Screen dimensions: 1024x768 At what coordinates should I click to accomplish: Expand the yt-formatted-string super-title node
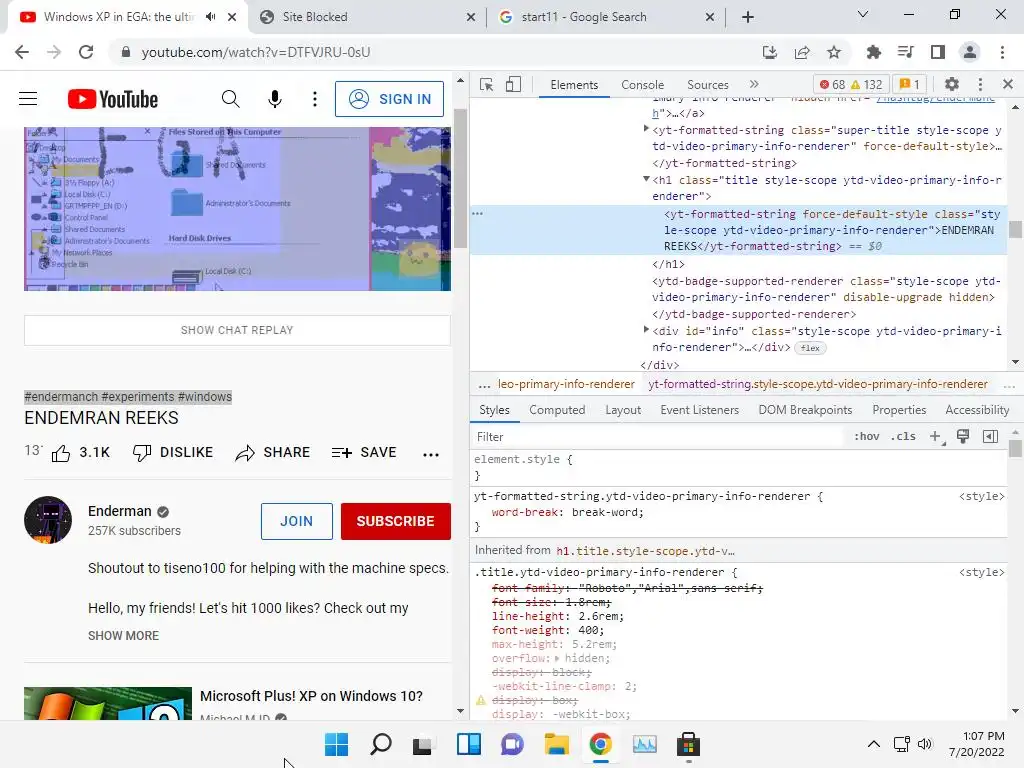646,129
